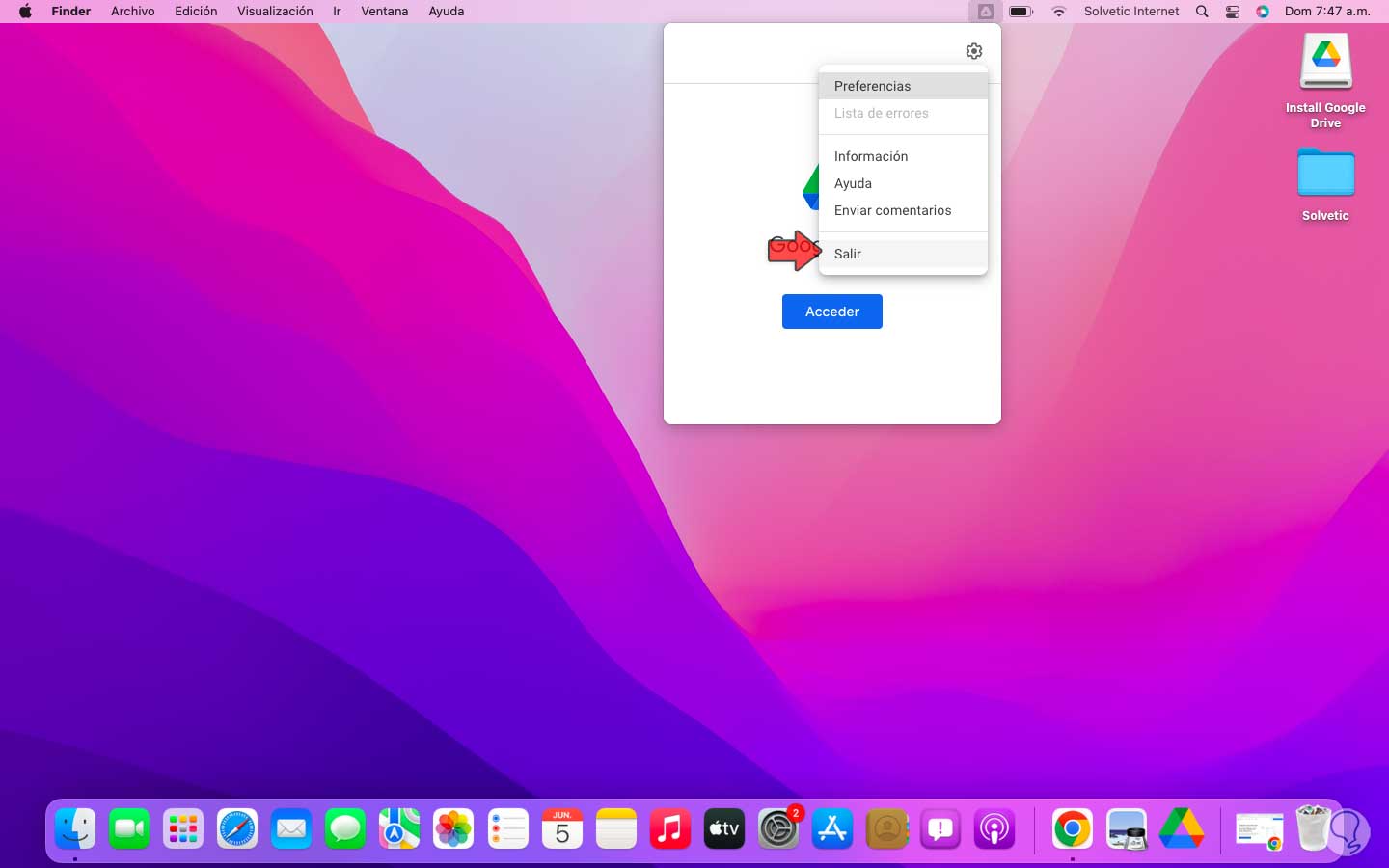The width and height of the screenshot is (1389, 868).
Task: Click the Solvetic Internet menu bar item
Action: (x=1131, y=12)
